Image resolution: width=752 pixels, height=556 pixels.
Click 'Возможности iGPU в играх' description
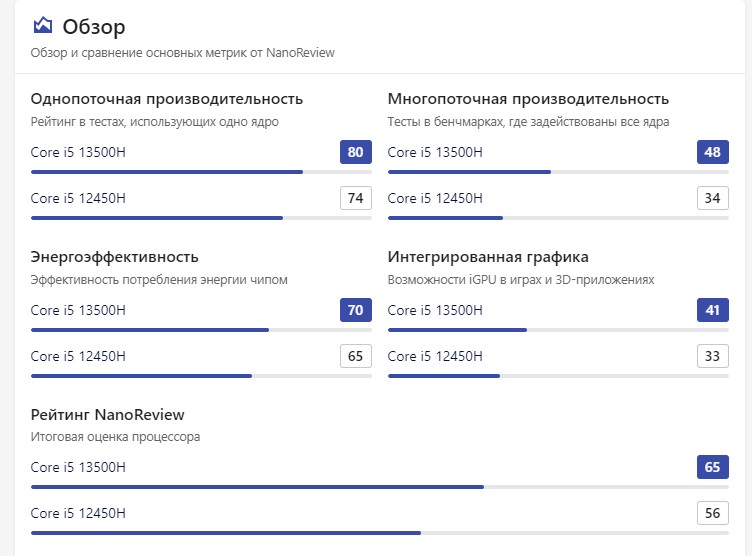[x=521, y=280]
